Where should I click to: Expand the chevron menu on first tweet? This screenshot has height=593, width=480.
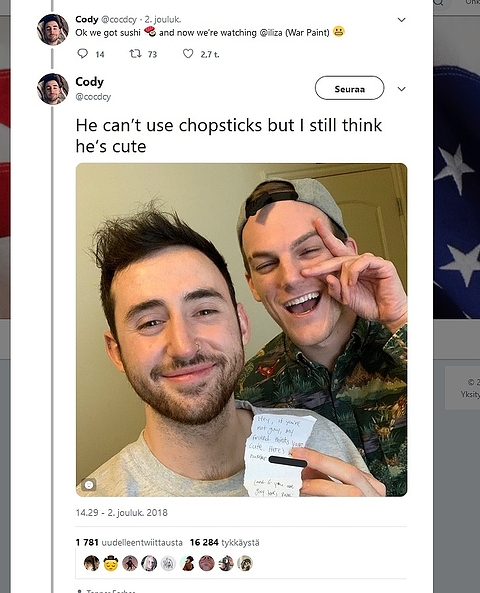click(402, 20)
